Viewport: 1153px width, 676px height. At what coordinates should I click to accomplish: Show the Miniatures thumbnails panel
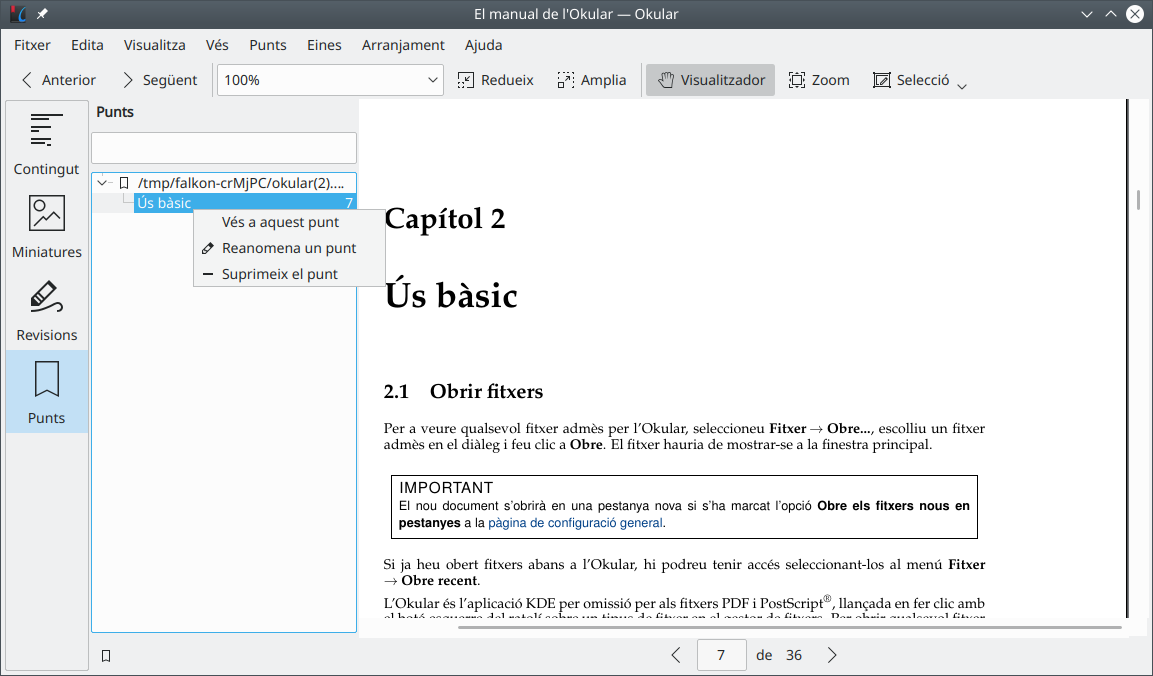[46, 226]
